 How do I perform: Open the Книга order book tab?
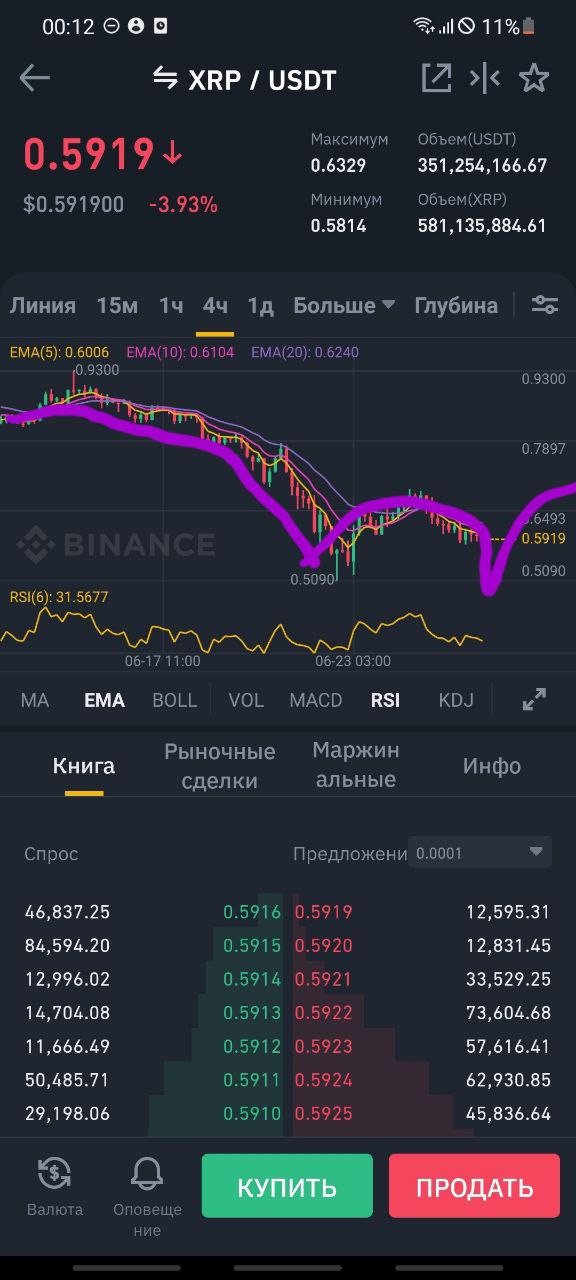click(x=84, y=766)
